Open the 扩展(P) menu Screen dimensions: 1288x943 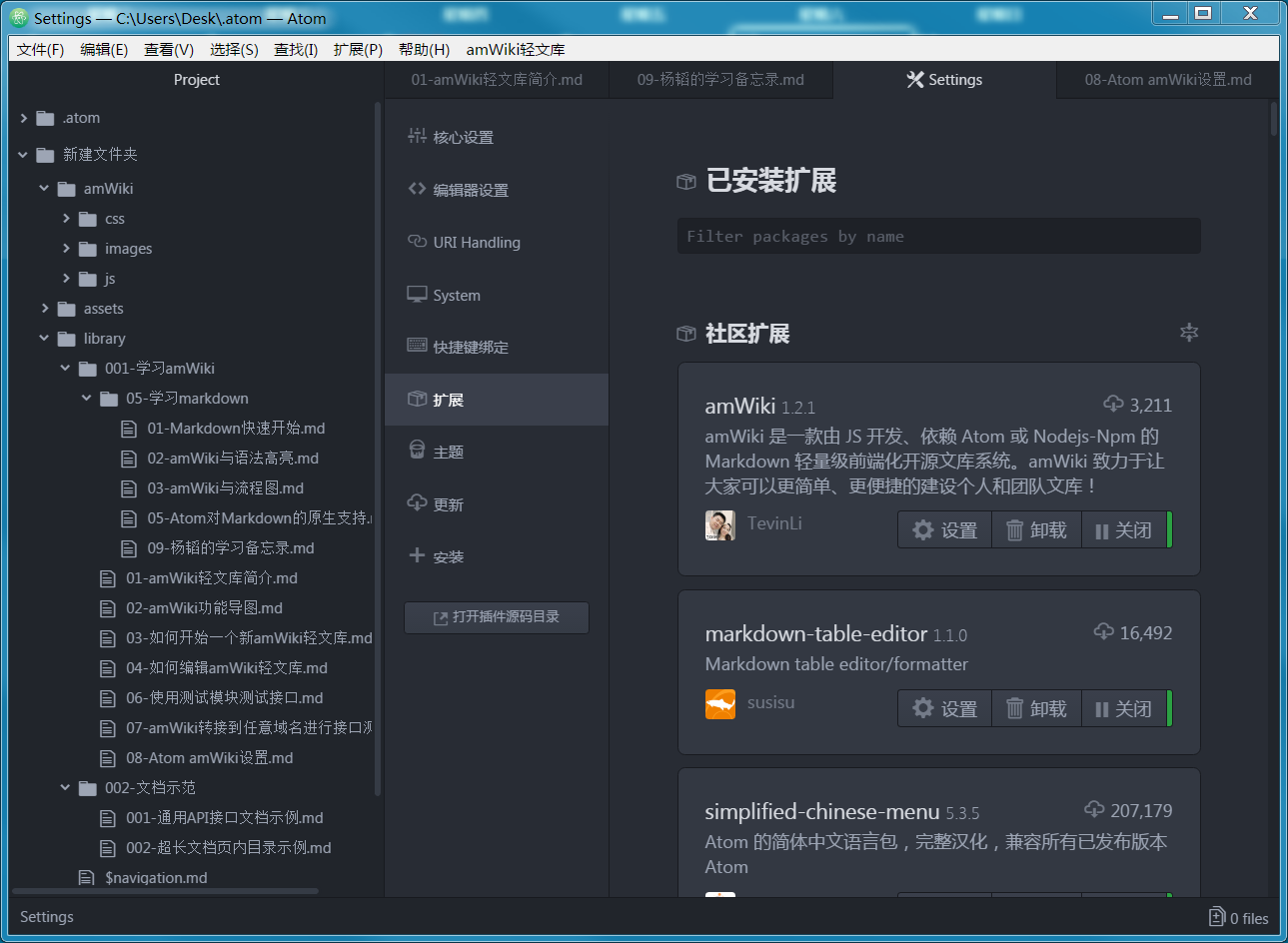click(358, 49)
